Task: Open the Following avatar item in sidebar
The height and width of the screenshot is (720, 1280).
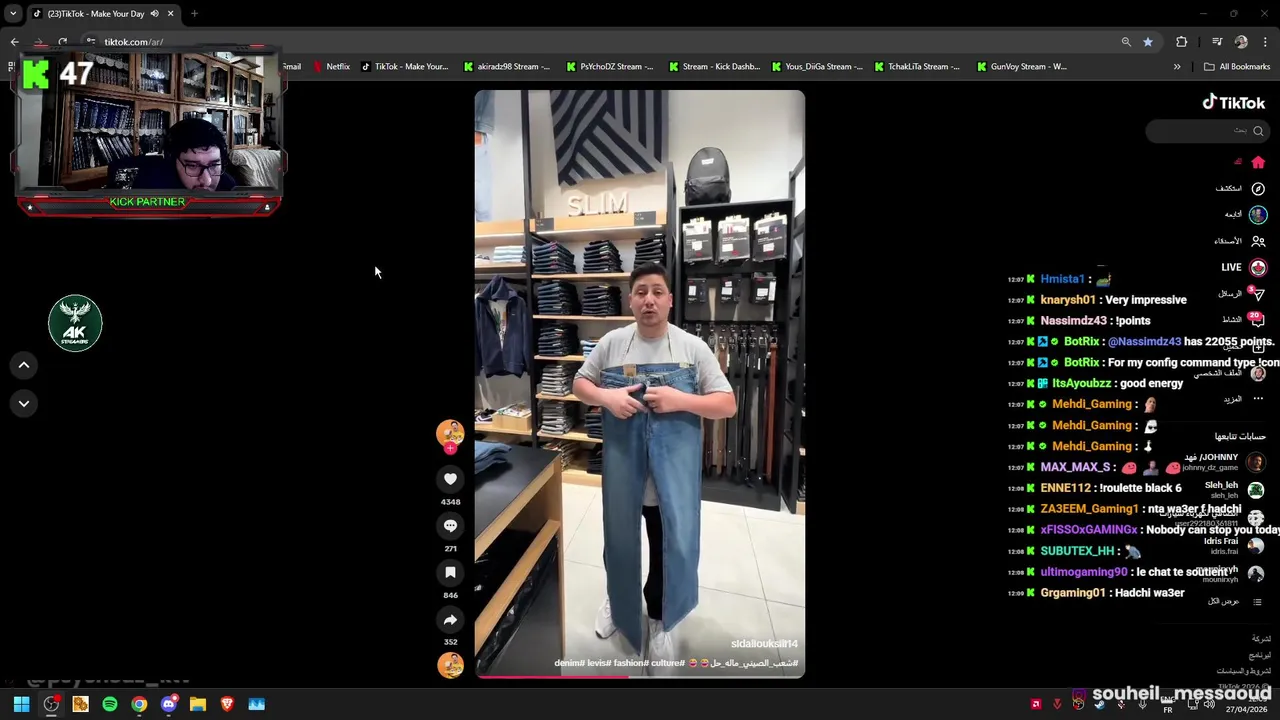Action: 1258,214
